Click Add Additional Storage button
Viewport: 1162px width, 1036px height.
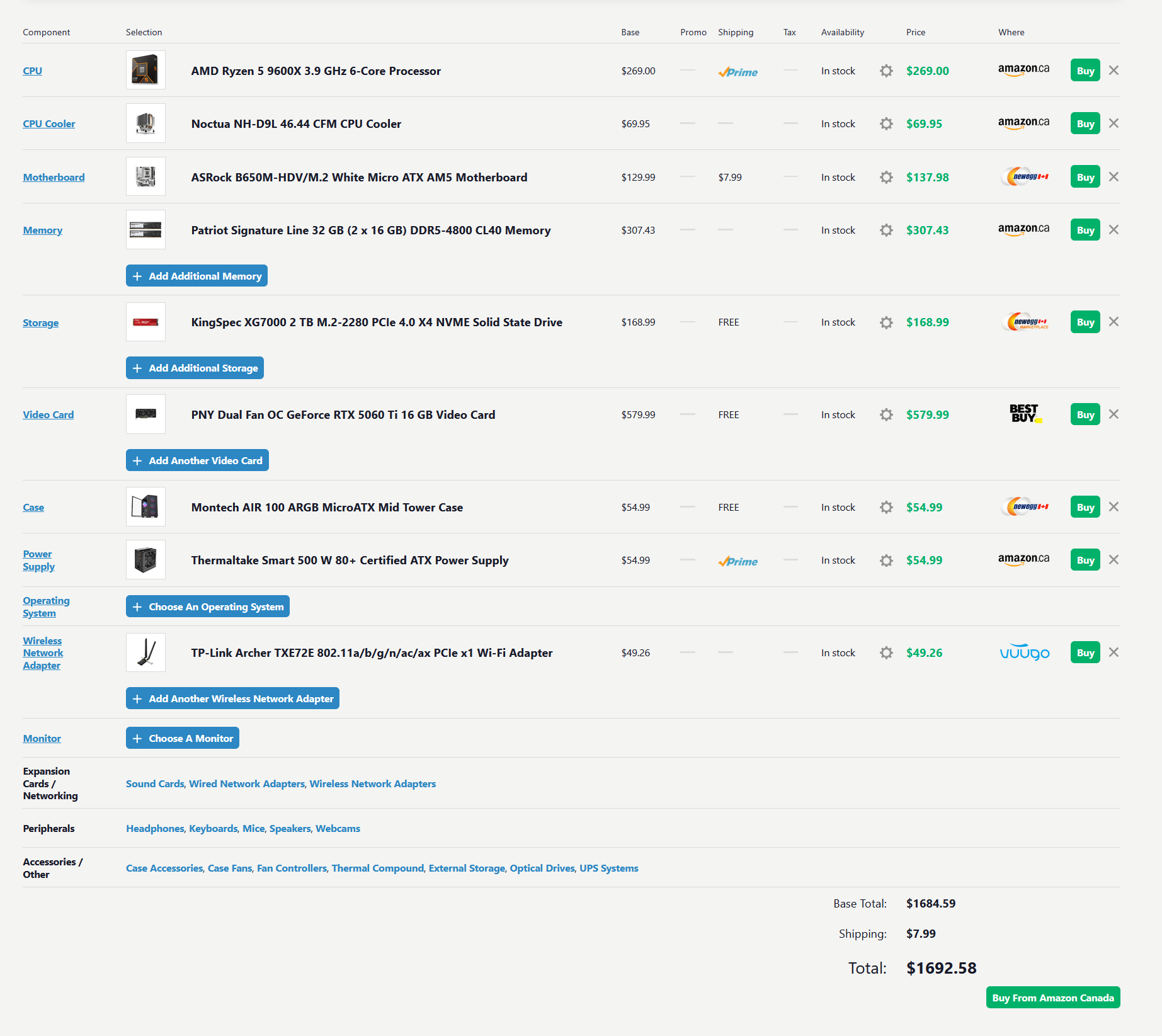(195, 368)
